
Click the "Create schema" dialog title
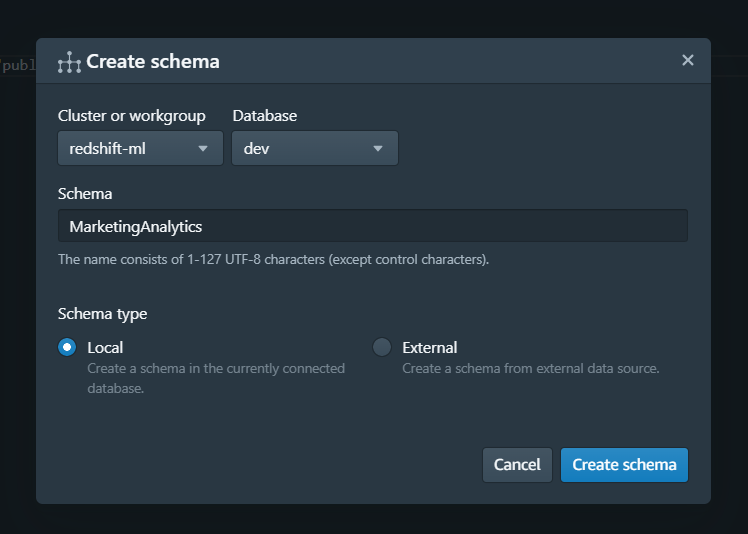pyautogui.click(x=153, y=62)
